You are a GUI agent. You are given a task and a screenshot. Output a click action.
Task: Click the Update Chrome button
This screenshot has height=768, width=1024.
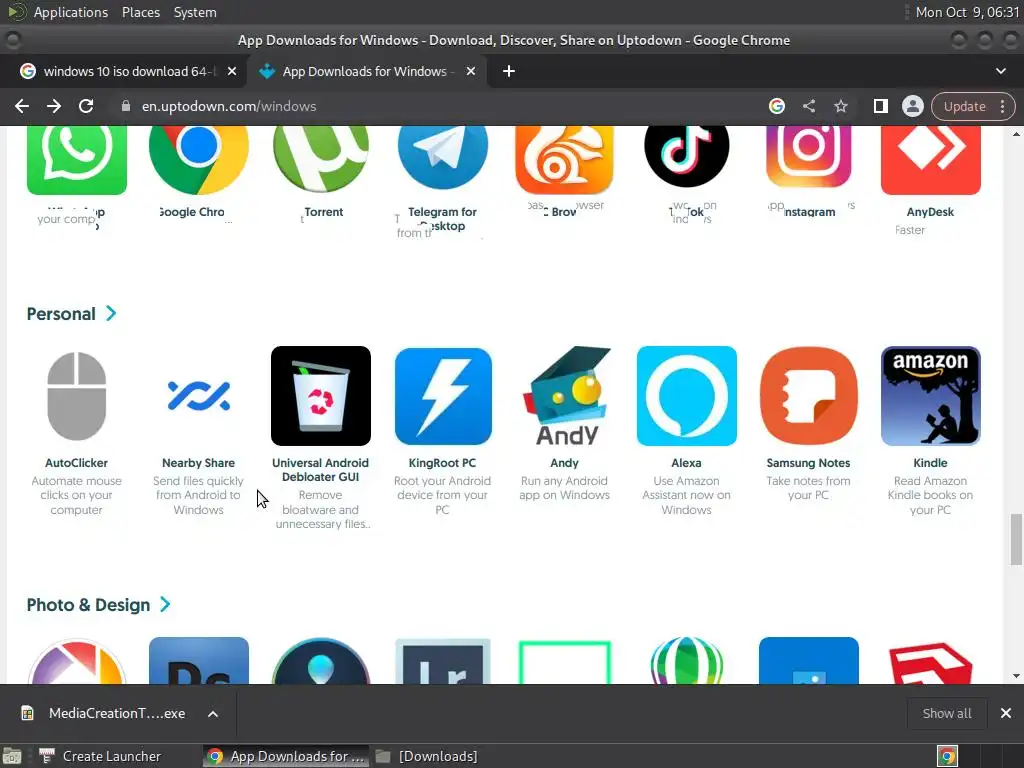(x=965, y=106)
